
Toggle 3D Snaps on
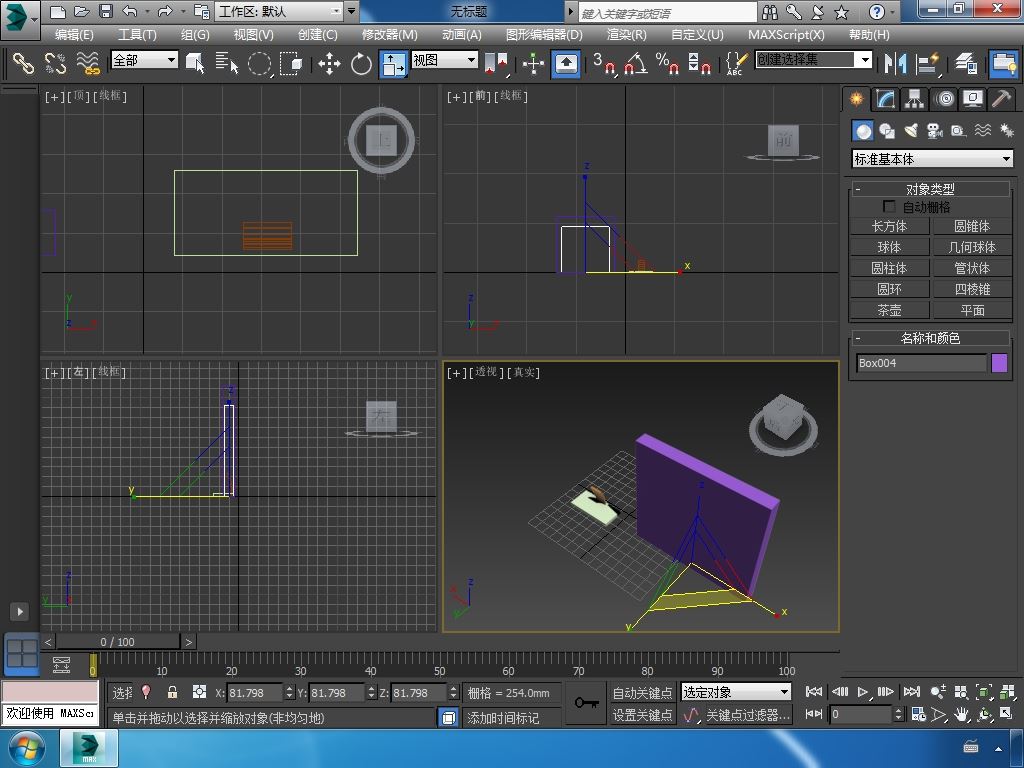[604, 63]
